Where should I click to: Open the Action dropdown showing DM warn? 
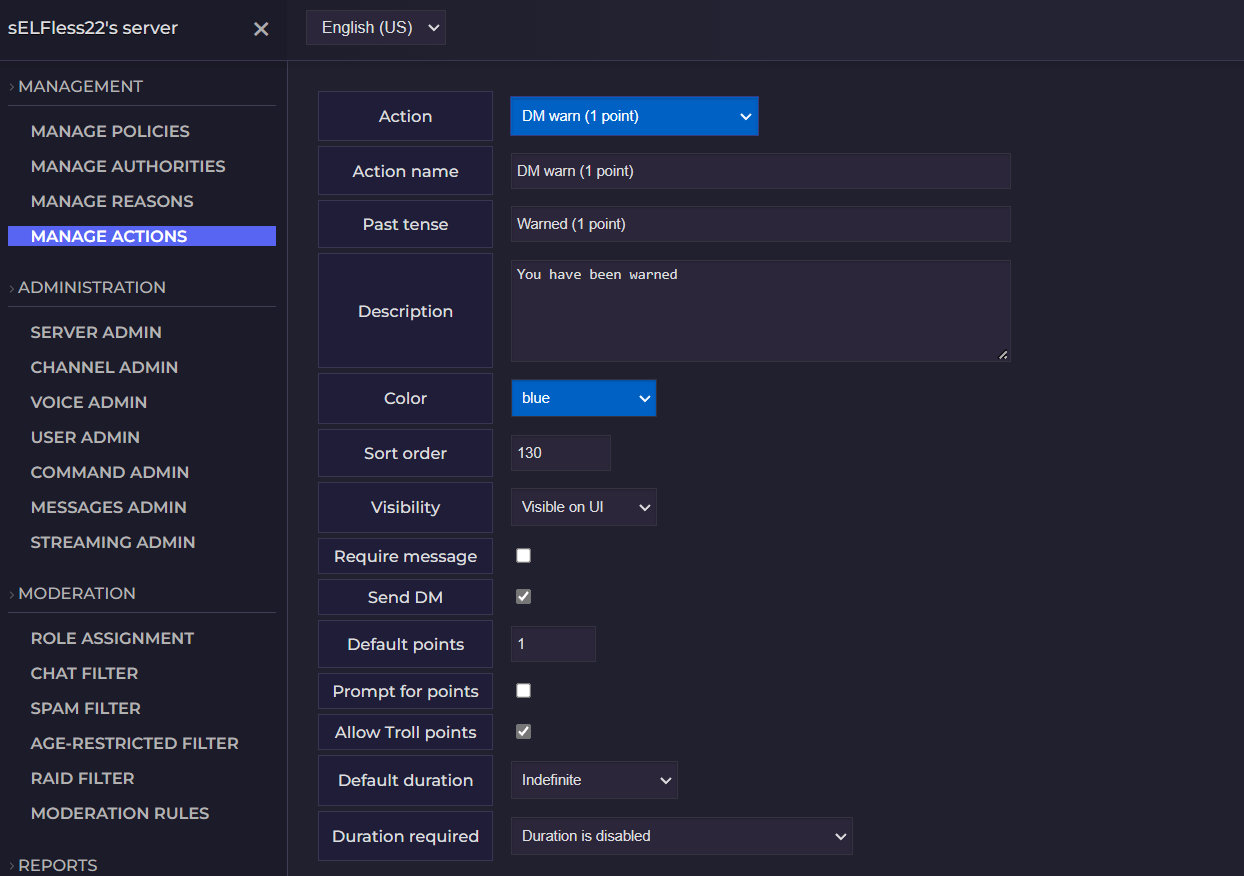click(634, 116)
